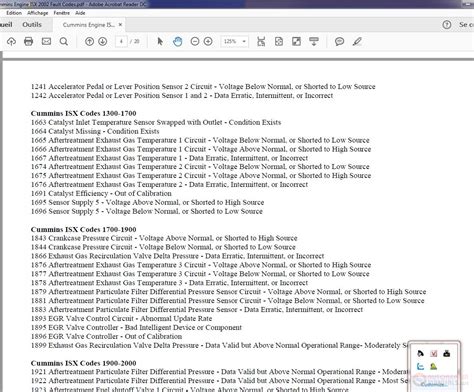Go to previous page arrow
474x392 pixels.
coord(89,41)
